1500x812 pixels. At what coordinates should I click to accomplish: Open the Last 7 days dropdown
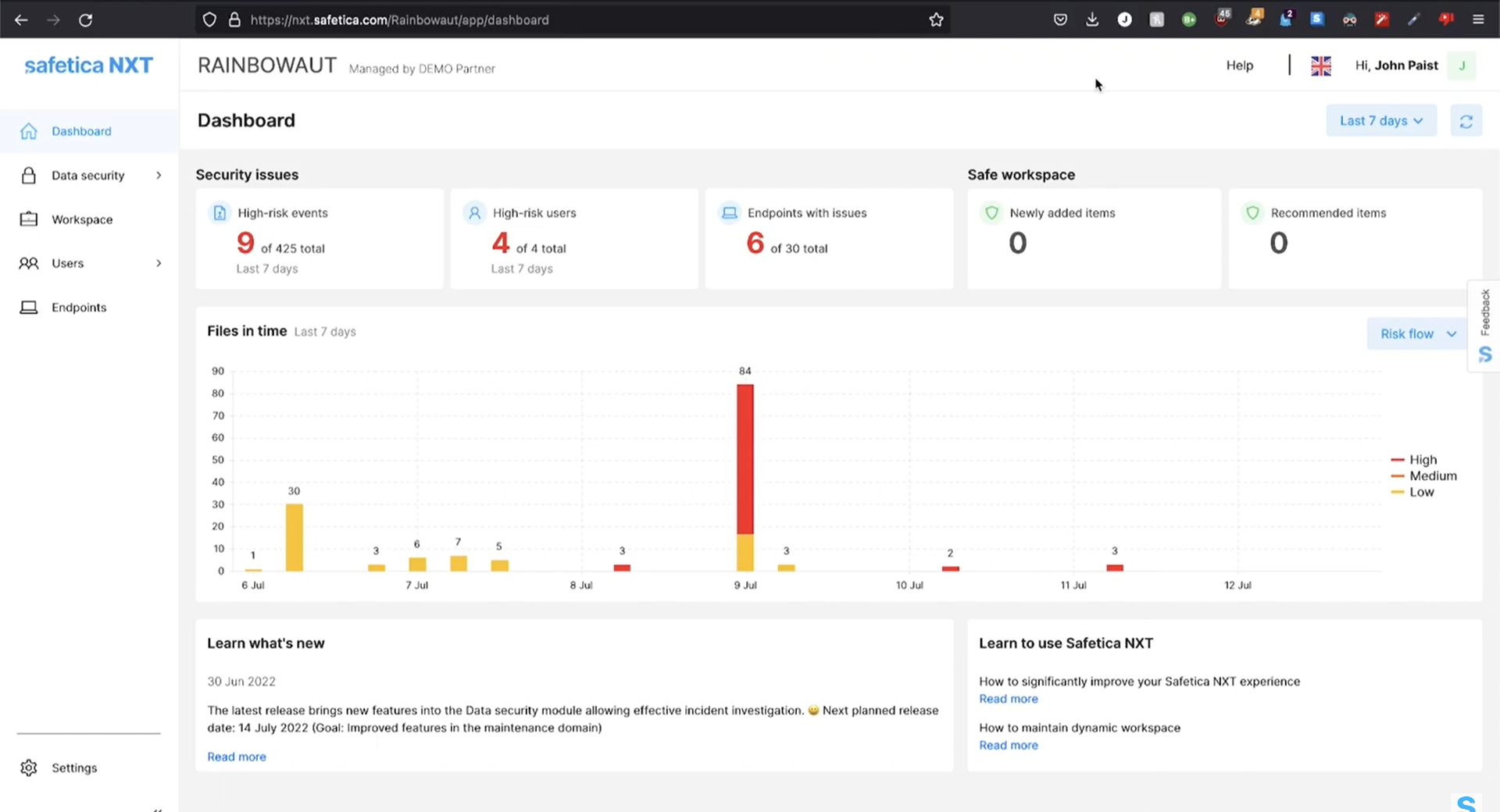coord(1380,121)
